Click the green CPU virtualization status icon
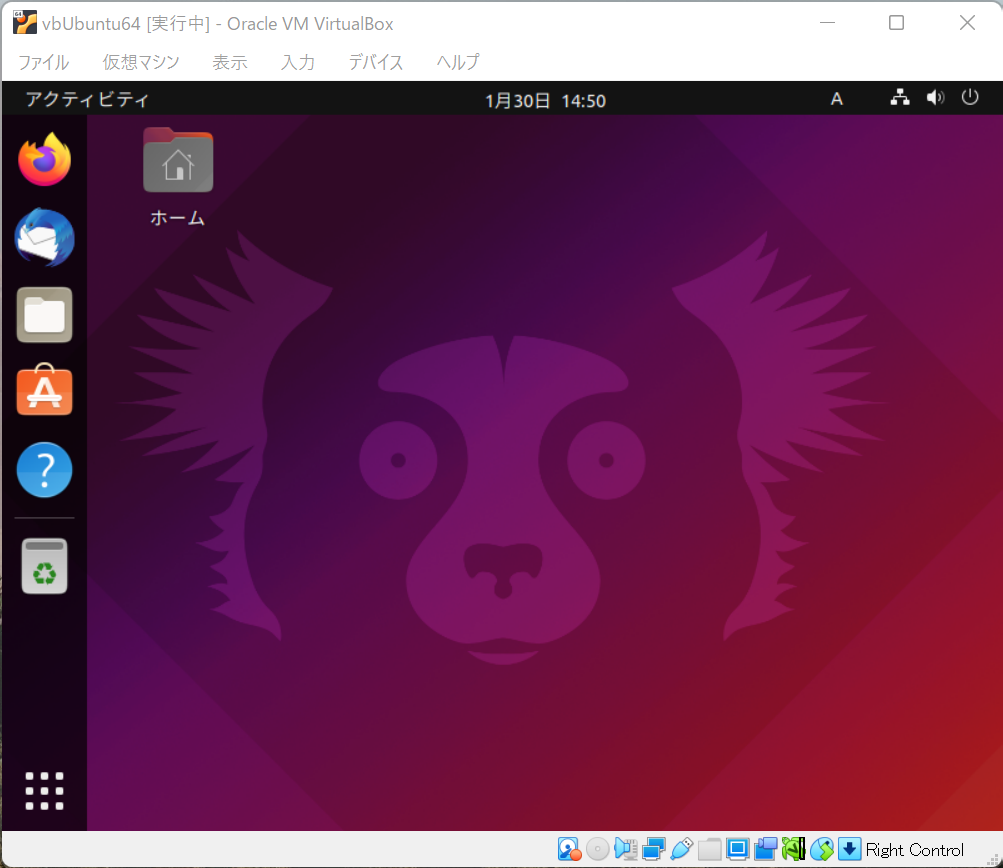This screenshot has width=1003, height=868. point(794,849)
